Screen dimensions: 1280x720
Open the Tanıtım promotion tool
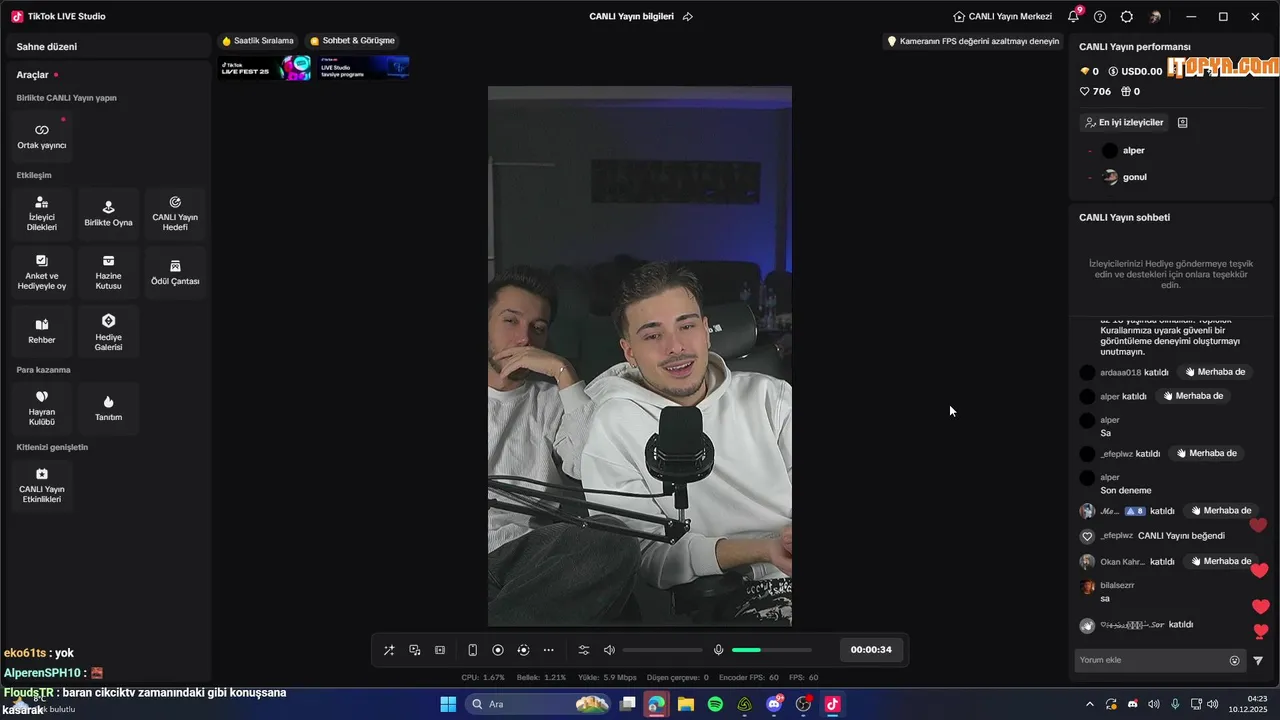pos(108,408)
